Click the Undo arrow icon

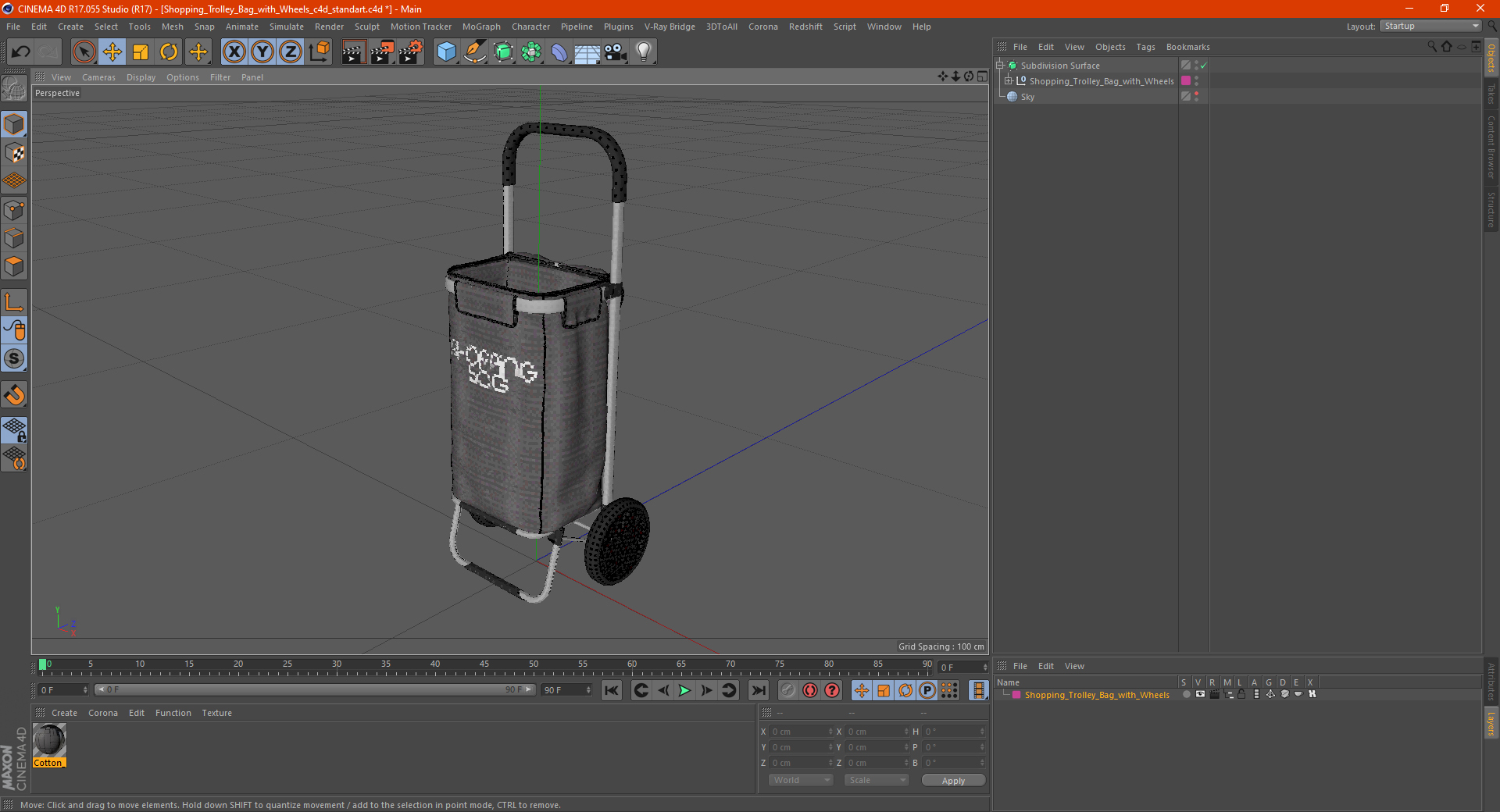21,52
